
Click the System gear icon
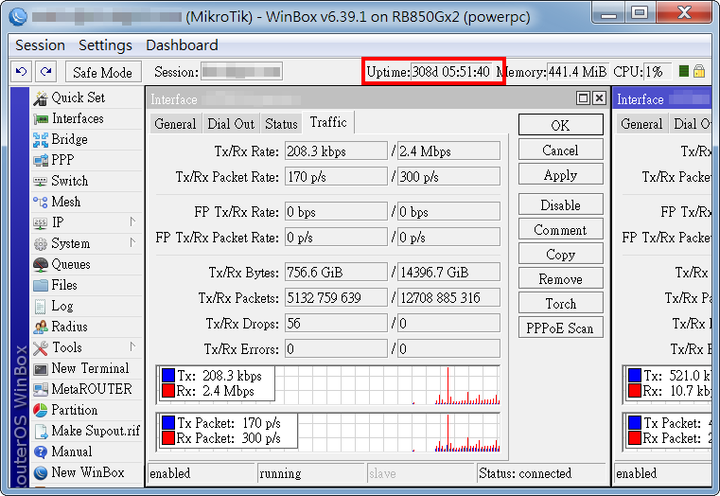tap(40, 244)
